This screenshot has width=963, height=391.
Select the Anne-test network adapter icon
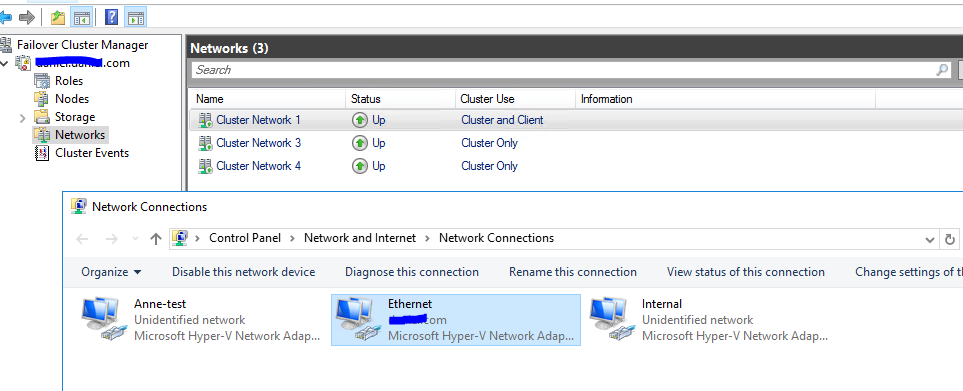click(x=101, y=318)
